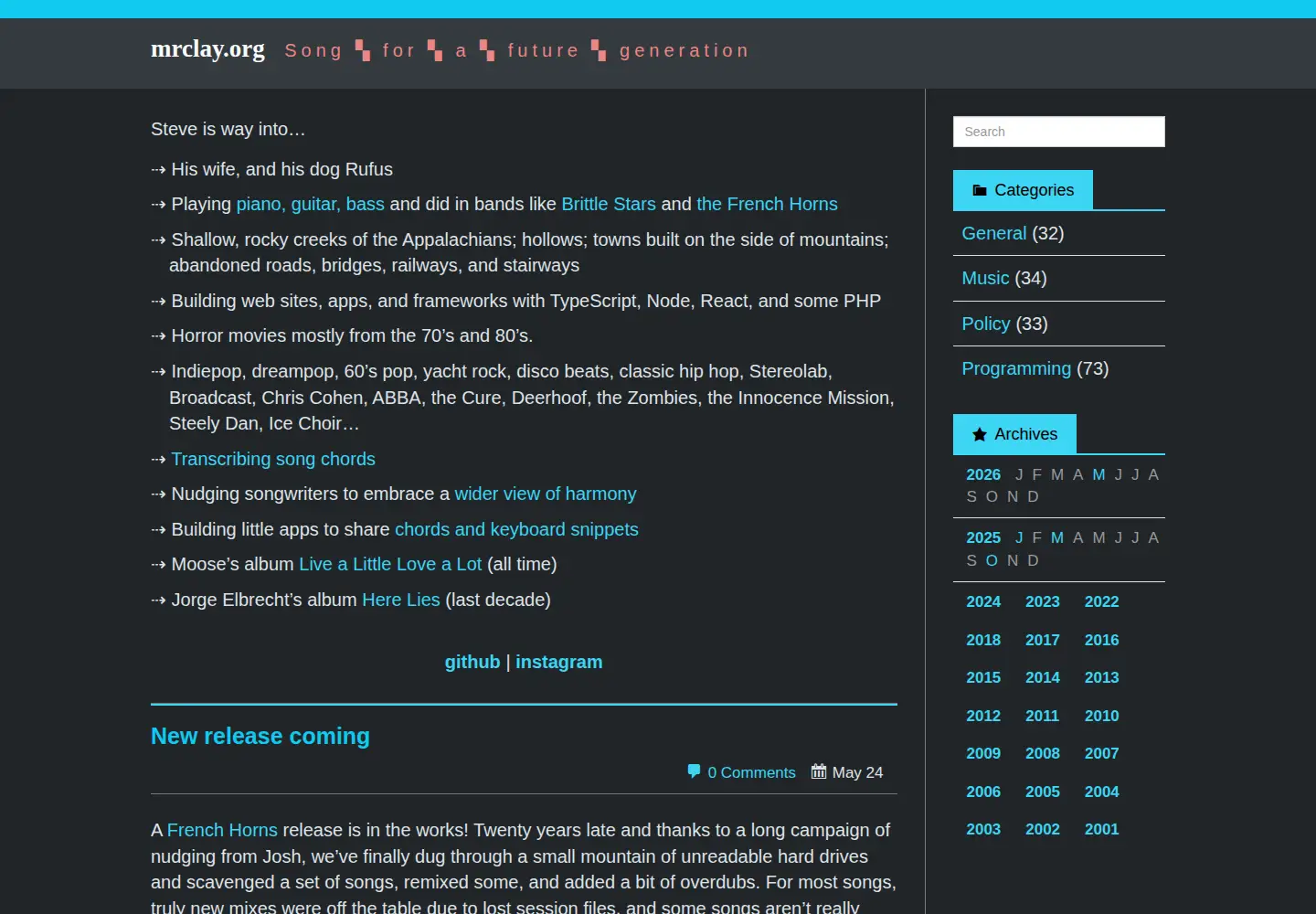Select the Archives tab heading

pyautogui.click(x=1014, y=434)
